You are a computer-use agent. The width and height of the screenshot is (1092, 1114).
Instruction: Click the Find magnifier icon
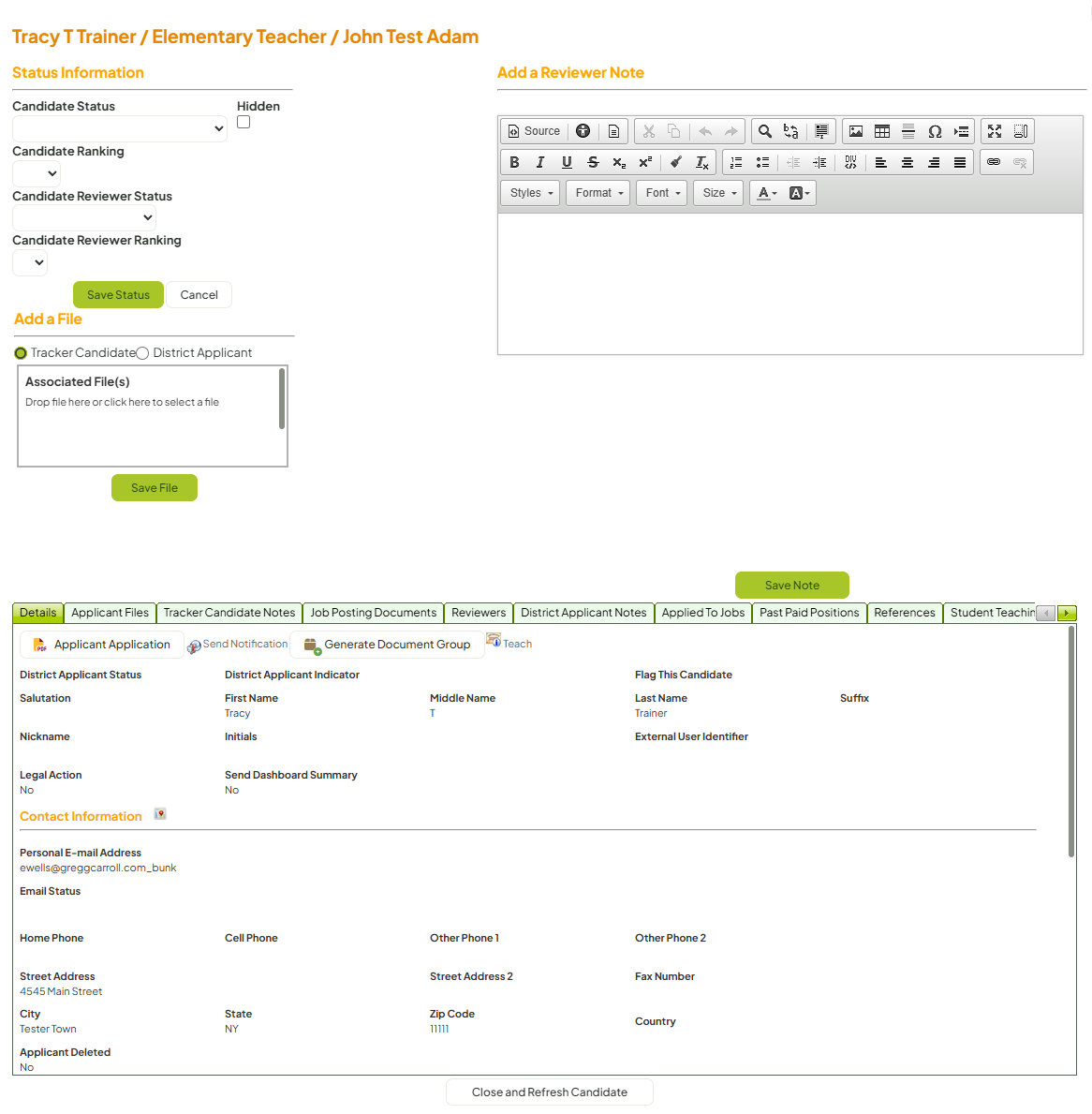tap(765, 131)
